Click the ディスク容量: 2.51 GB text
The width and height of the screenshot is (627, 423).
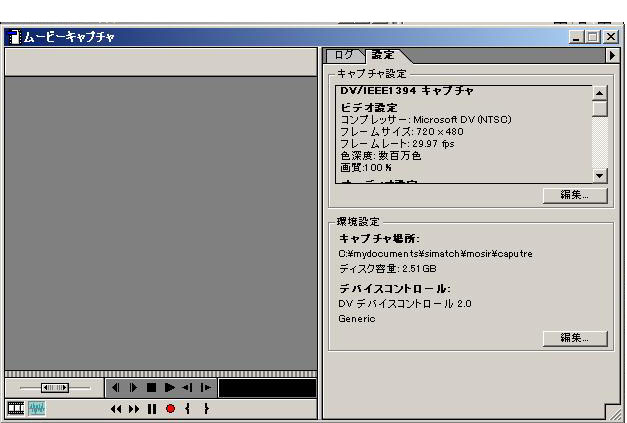[x=387, y=269]
